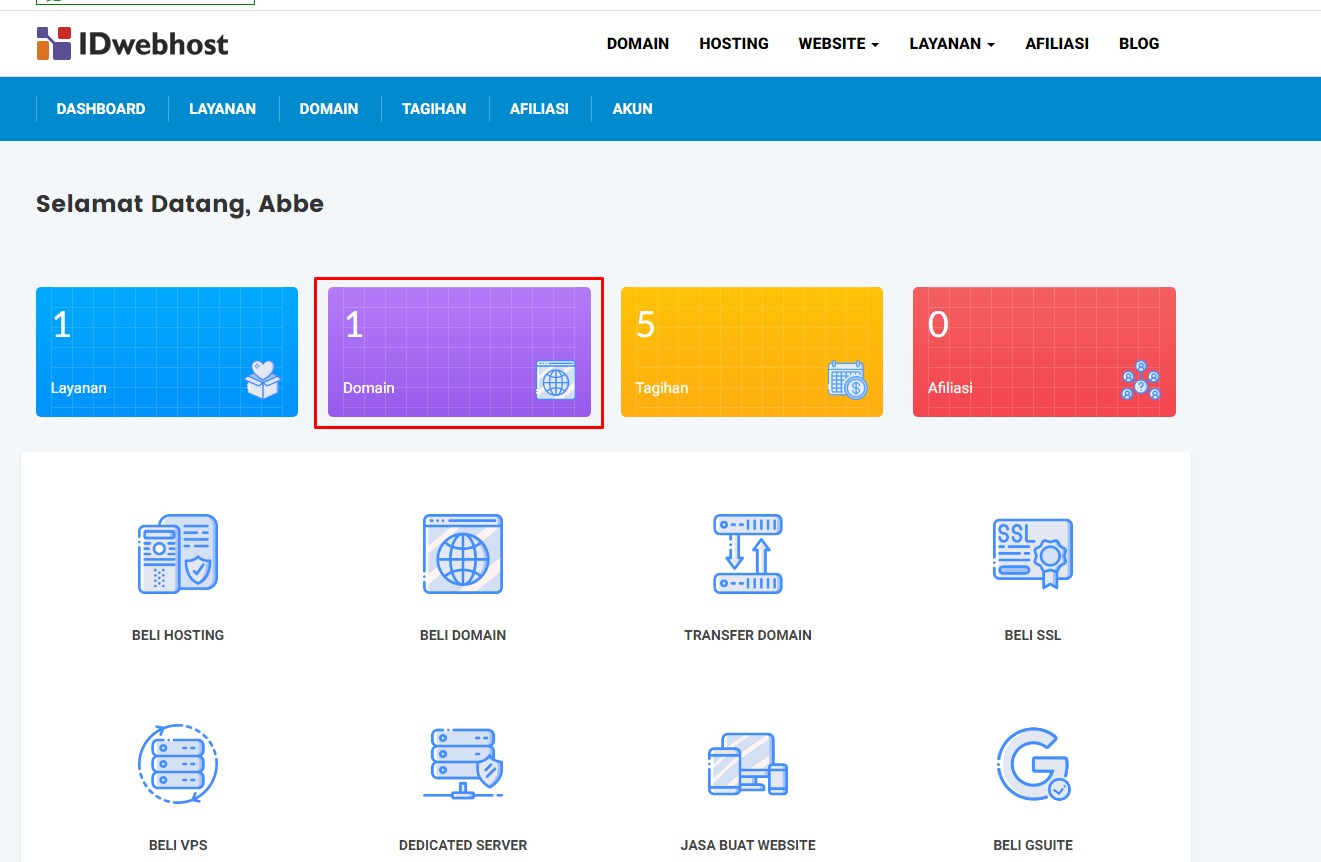Click the Transfer Domain arrows icon
This screenshot has width=1321, height=862.
point(747,553)
